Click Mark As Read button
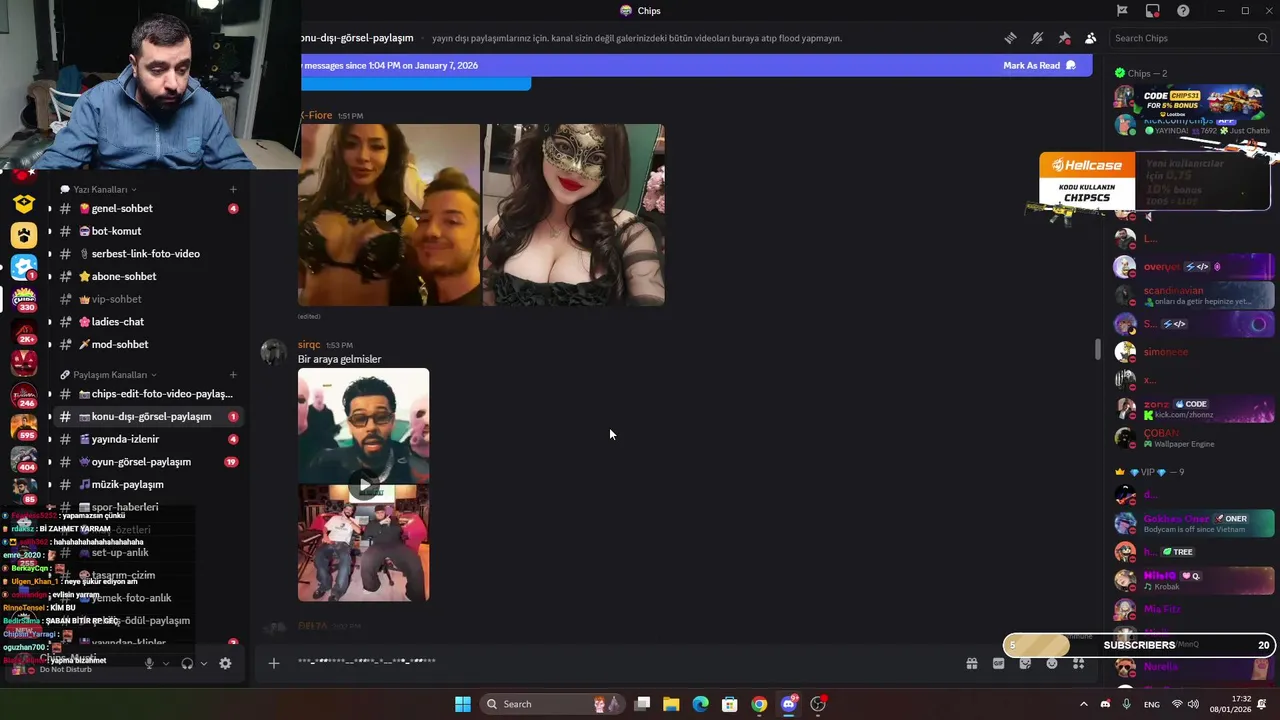1280x720 pixels. [1039, 65]
